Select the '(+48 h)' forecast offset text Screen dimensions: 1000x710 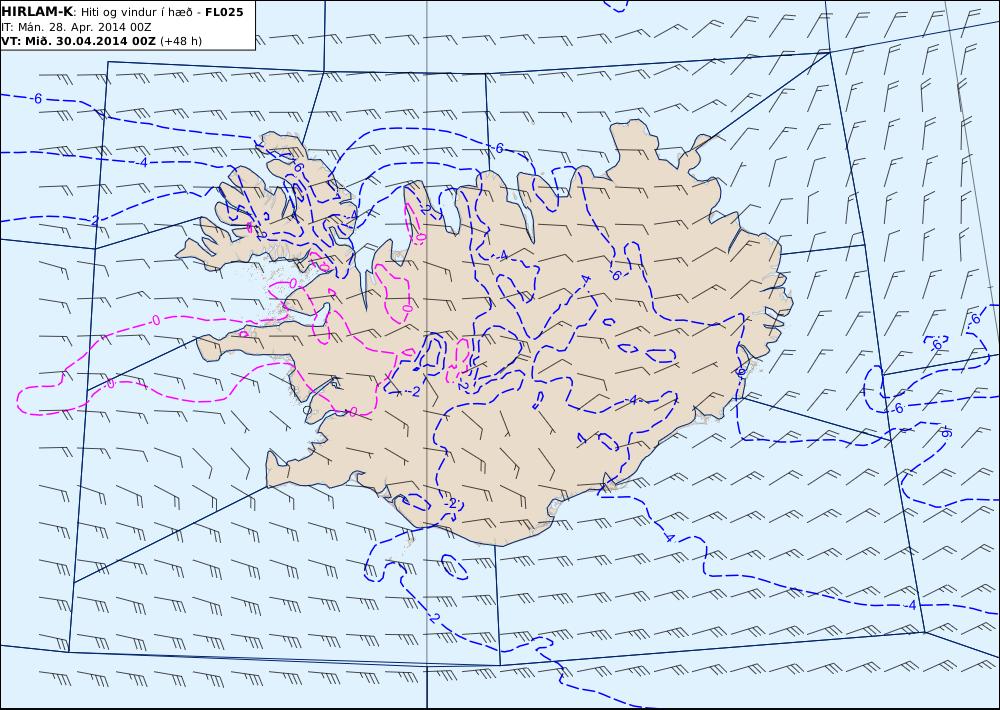coord(180,41)
